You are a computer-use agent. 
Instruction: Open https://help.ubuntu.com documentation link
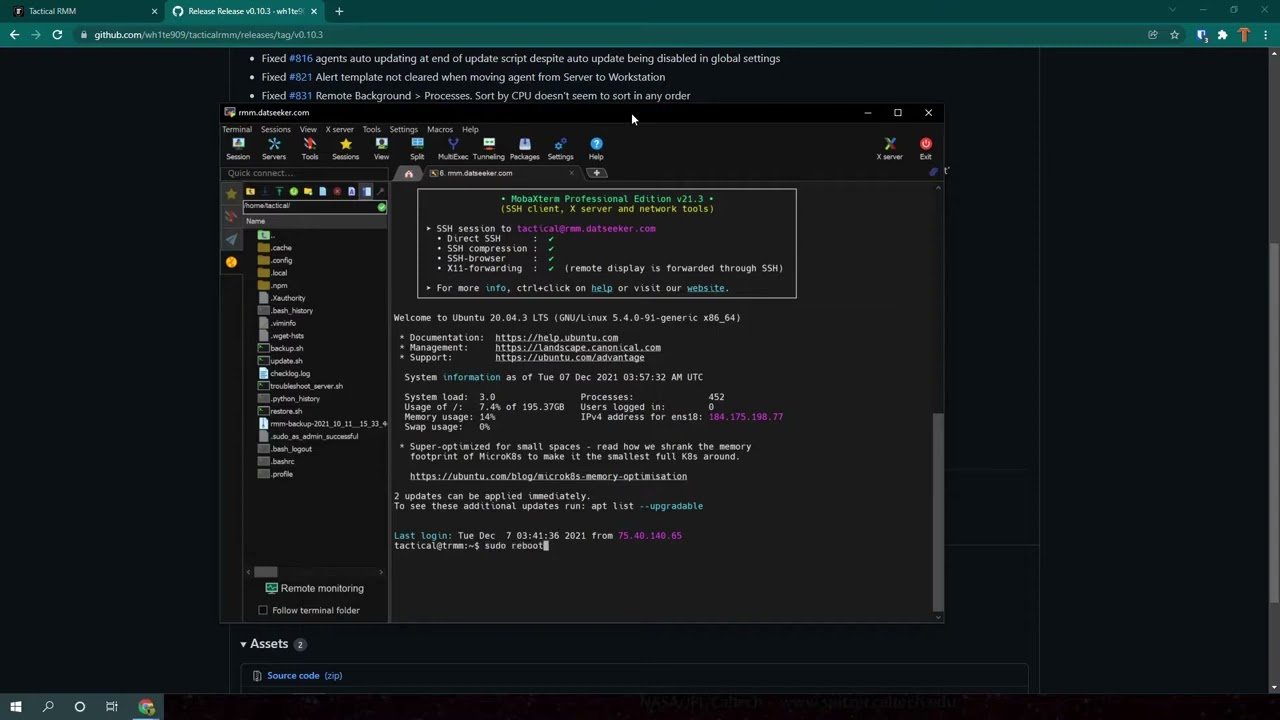click(x=556, y=338)
